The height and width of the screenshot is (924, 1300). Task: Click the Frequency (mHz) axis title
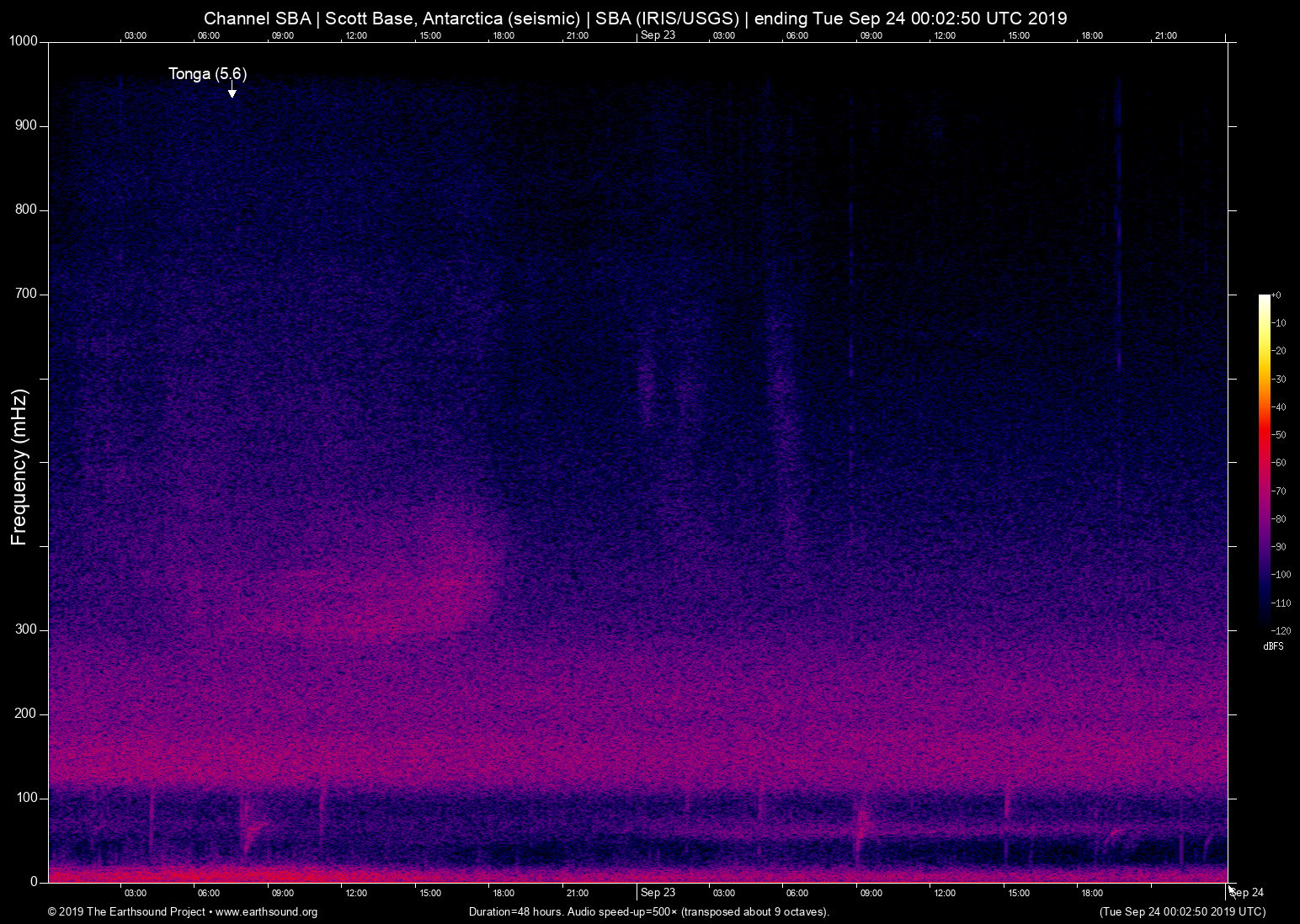[19, 467]
